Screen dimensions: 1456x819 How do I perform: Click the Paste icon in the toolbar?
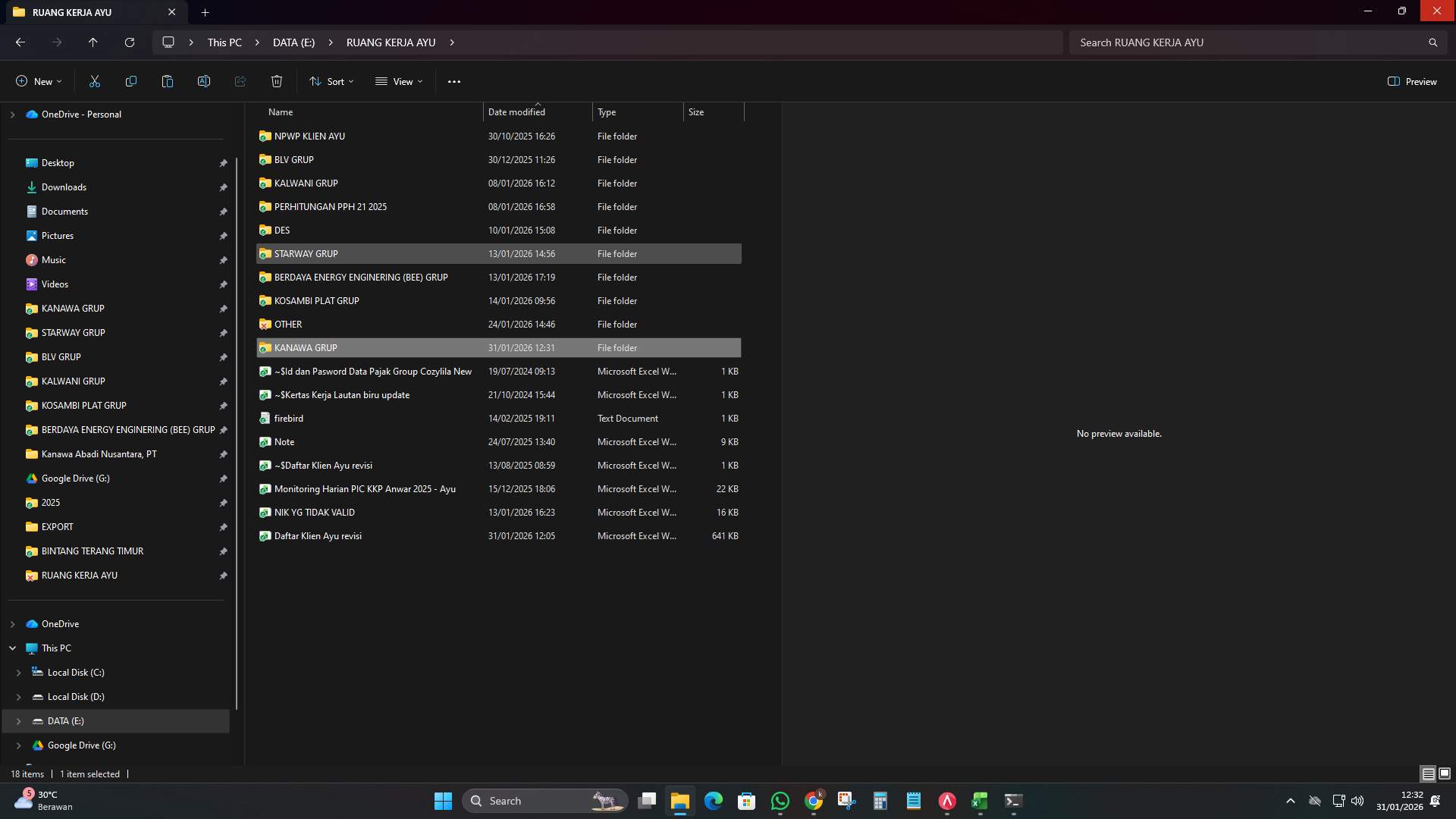tap(167, 81)
